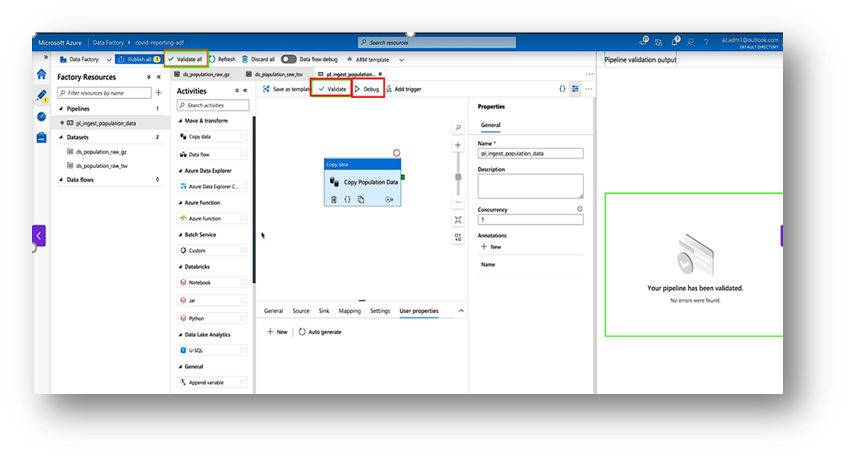Open the Manage toolbox icon
The height and width of the screenshot is (459, 848).
(x=41, y=137)
